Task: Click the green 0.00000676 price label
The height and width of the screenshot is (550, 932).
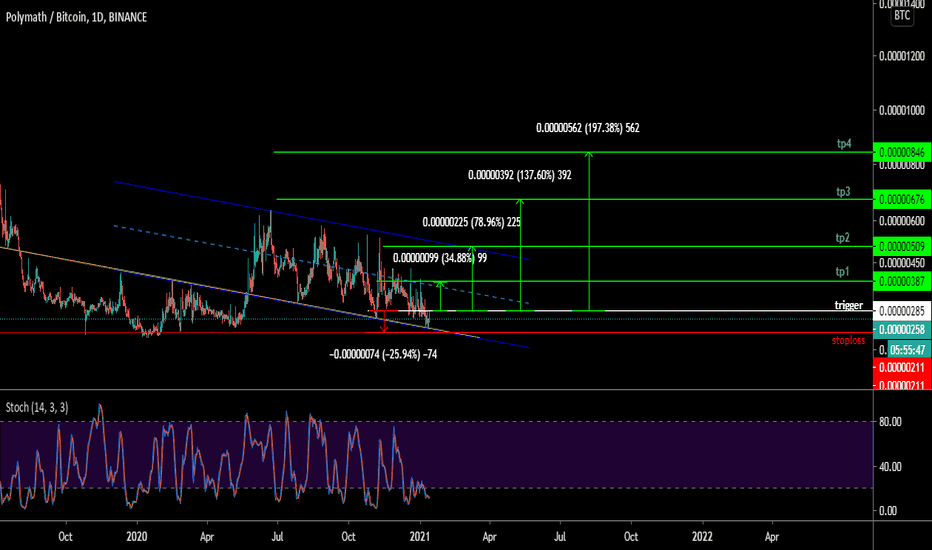Action: click(x=902, y=199)
